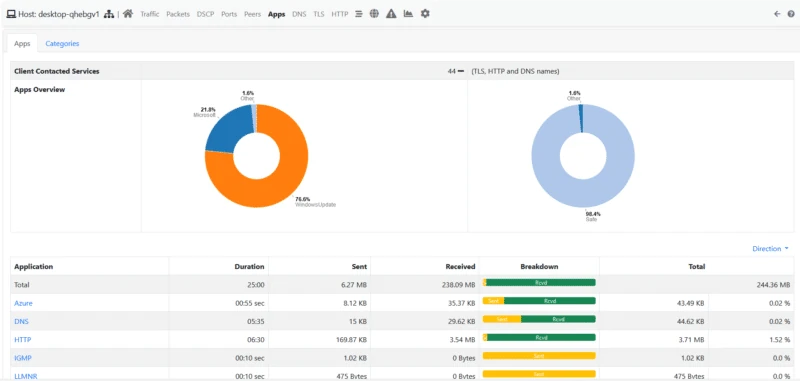Viewport: 800px width, 381px height.
Task: Open the alerts warning triangle icon
Action: pyautogui.click(x=391, y=14)
